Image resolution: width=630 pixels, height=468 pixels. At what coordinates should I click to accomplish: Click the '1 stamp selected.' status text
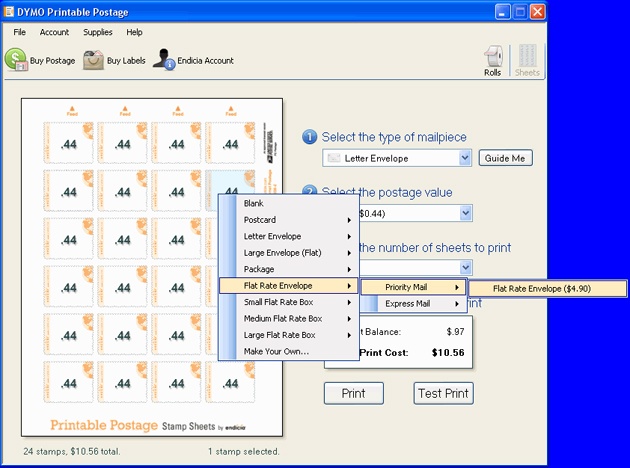click(243, 452)
